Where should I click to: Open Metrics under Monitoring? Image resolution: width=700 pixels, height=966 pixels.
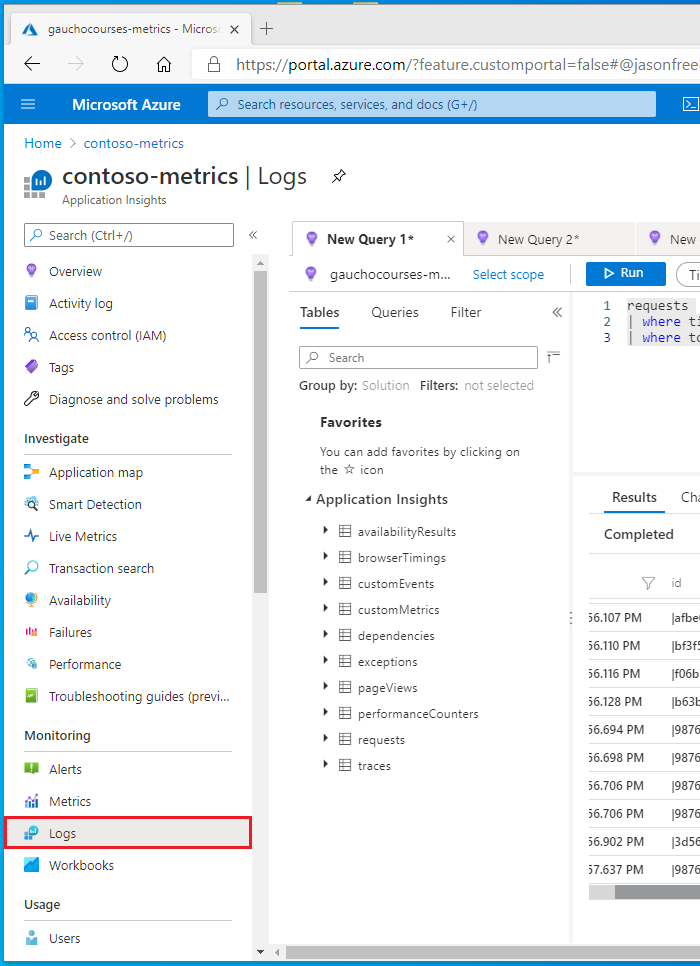click(70, 801)
